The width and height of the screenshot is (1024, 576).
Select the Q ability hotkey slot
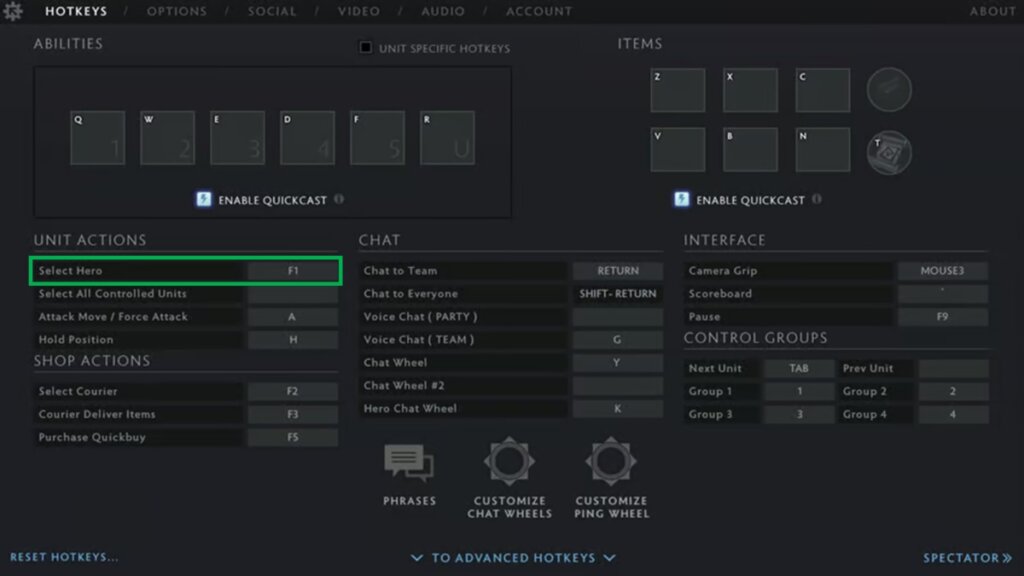tap(97, 137)
